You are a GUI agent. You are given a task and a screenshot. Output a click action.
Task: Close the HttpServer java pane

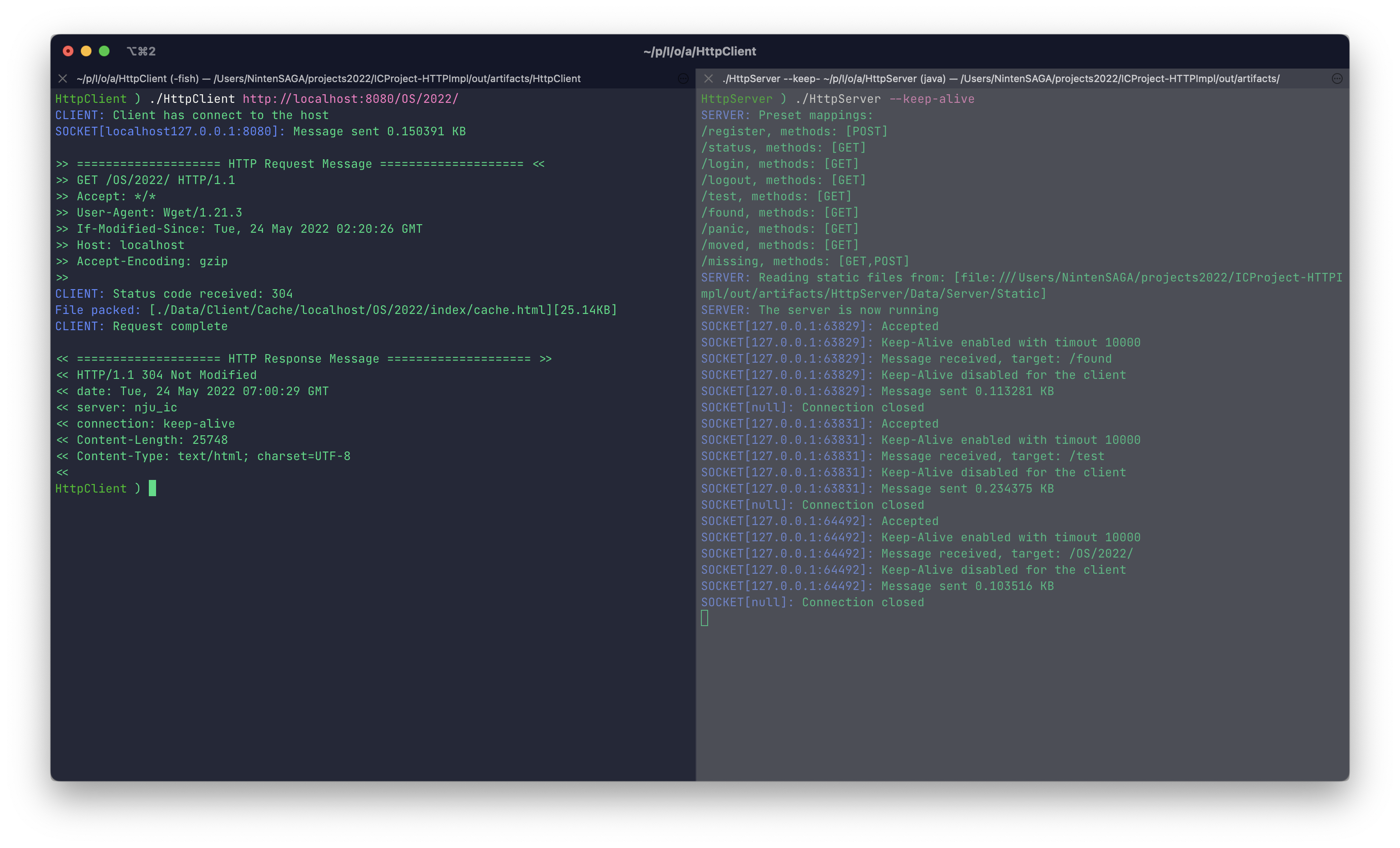point(708,78)
